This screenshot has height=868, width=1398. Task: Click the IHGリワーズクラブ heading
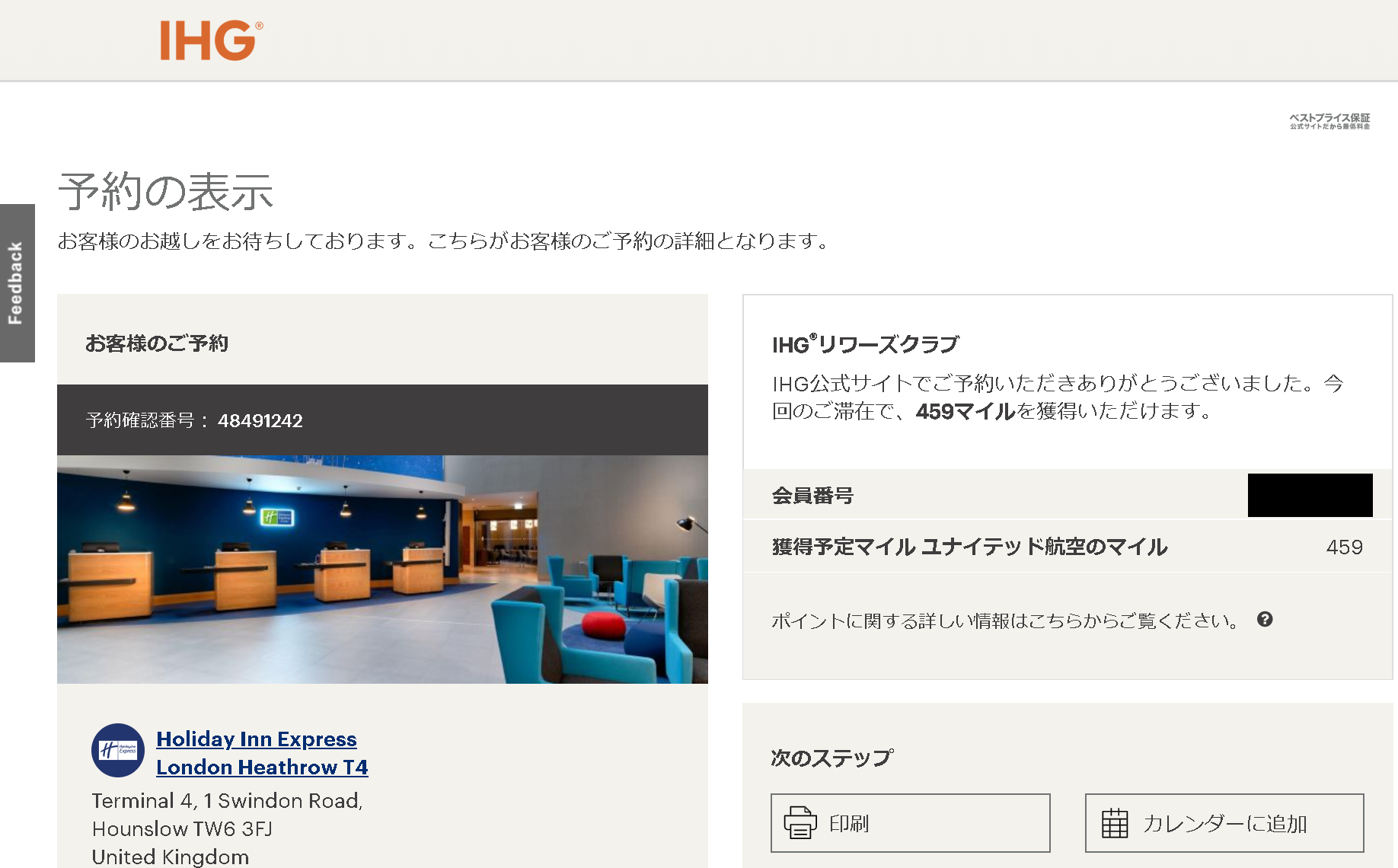[x=866, y=344]
